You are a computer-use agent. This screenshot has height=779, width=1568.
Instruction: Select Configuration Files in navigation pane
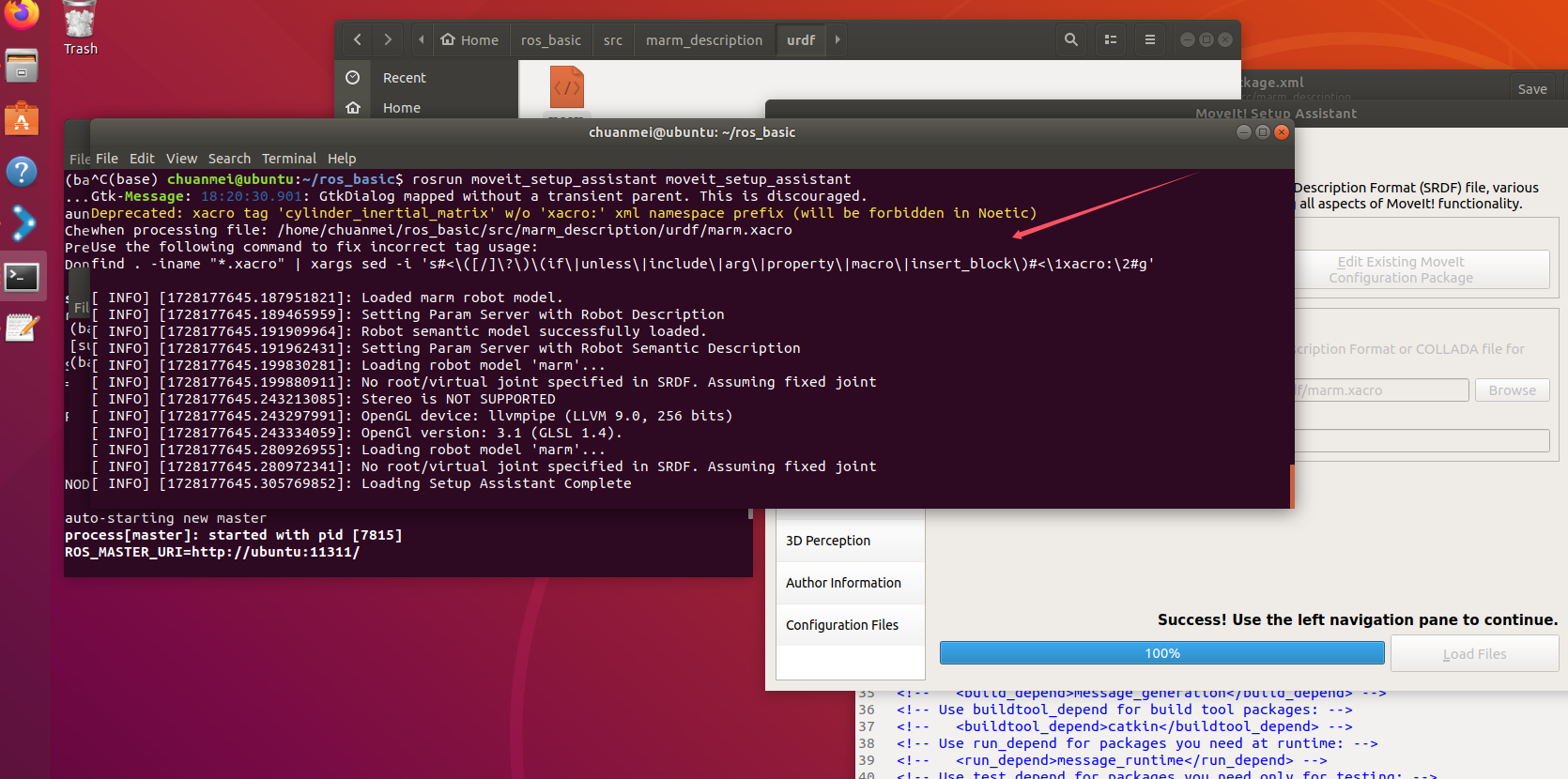[x=851, y=625]
